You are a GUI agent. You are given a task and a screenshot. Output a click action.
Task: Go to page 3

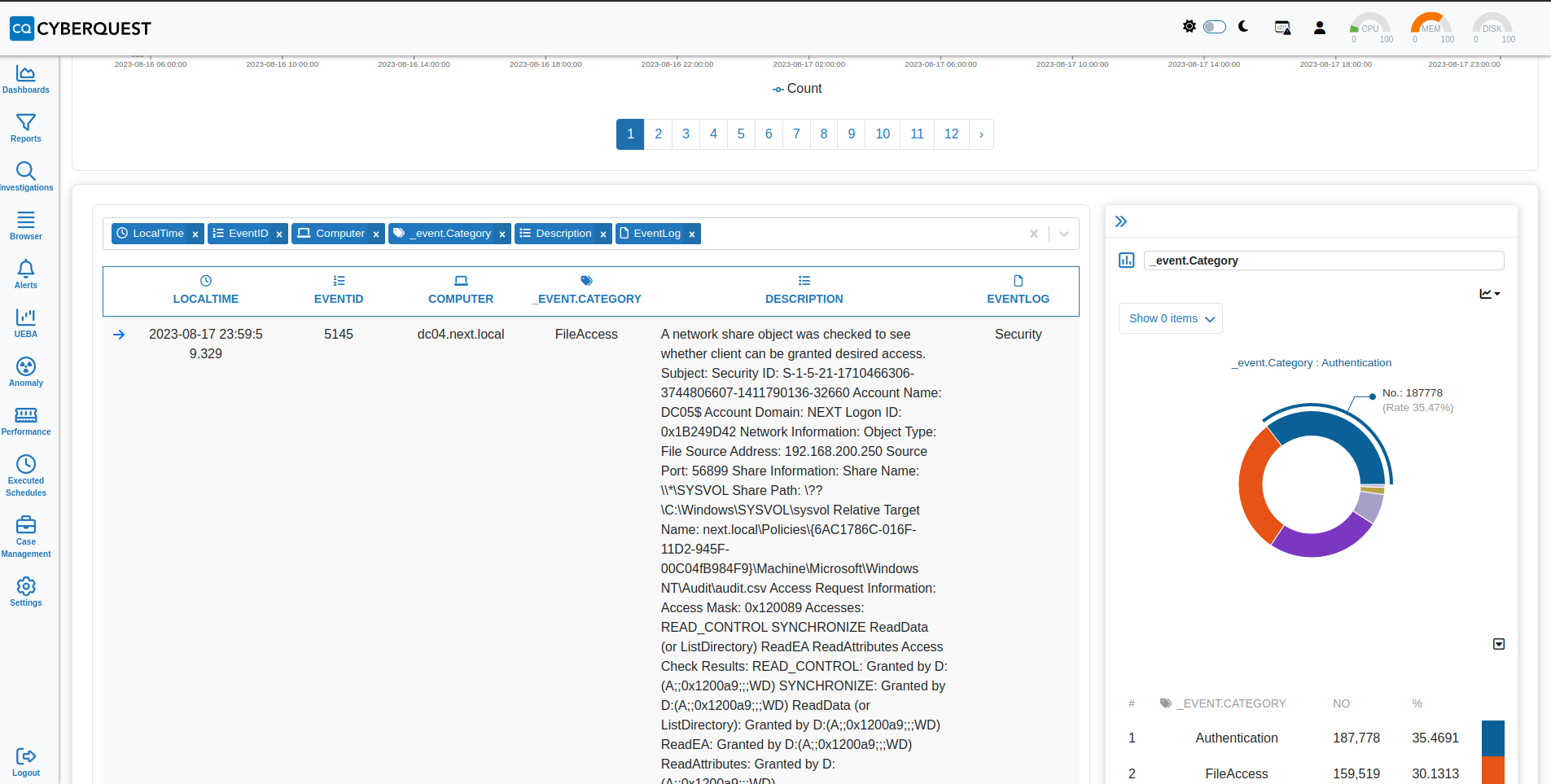pyautogui.click(x=686, y=134)
